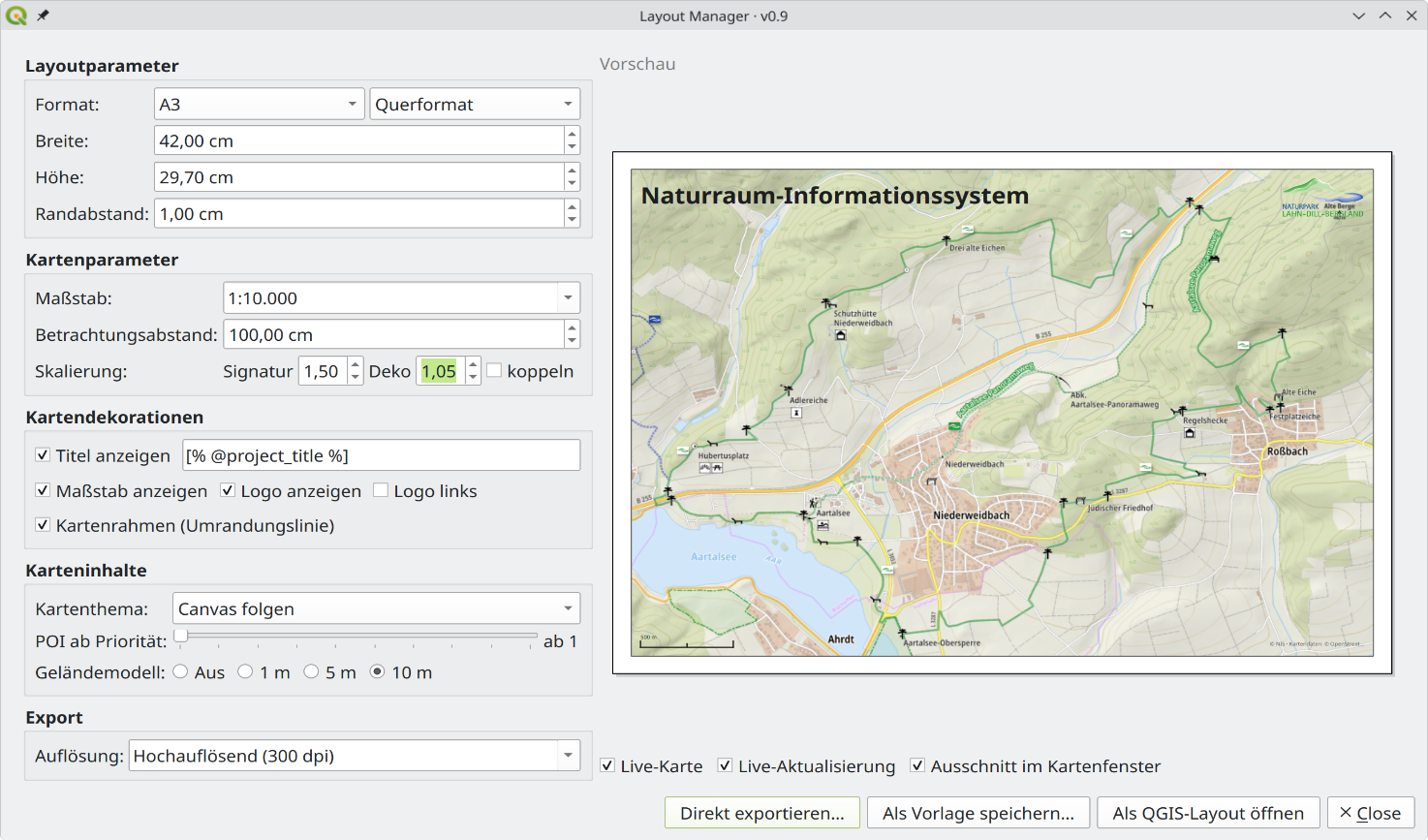This screenshot has height=840, width=1428.
Task: Click the Signatur spin box arrows
Action: click(x=356, y=371)
